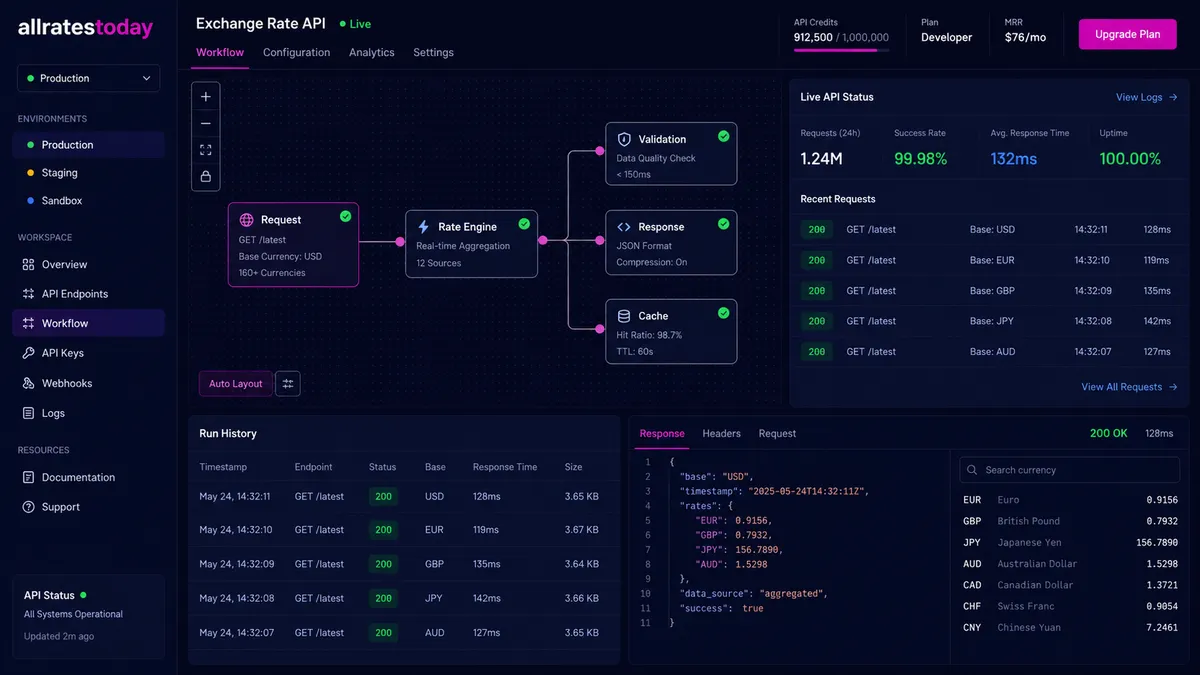Zoom out on the workflow canvas
This screenshot has height=675, width=1200.
point(206,124)
